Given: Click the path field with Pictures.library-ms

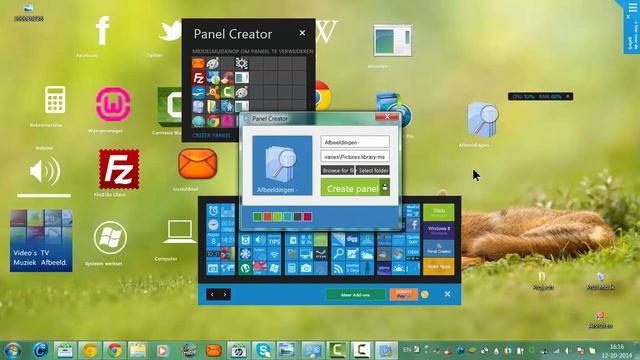Looking at the screenshot, I should (x=355, y=157).
